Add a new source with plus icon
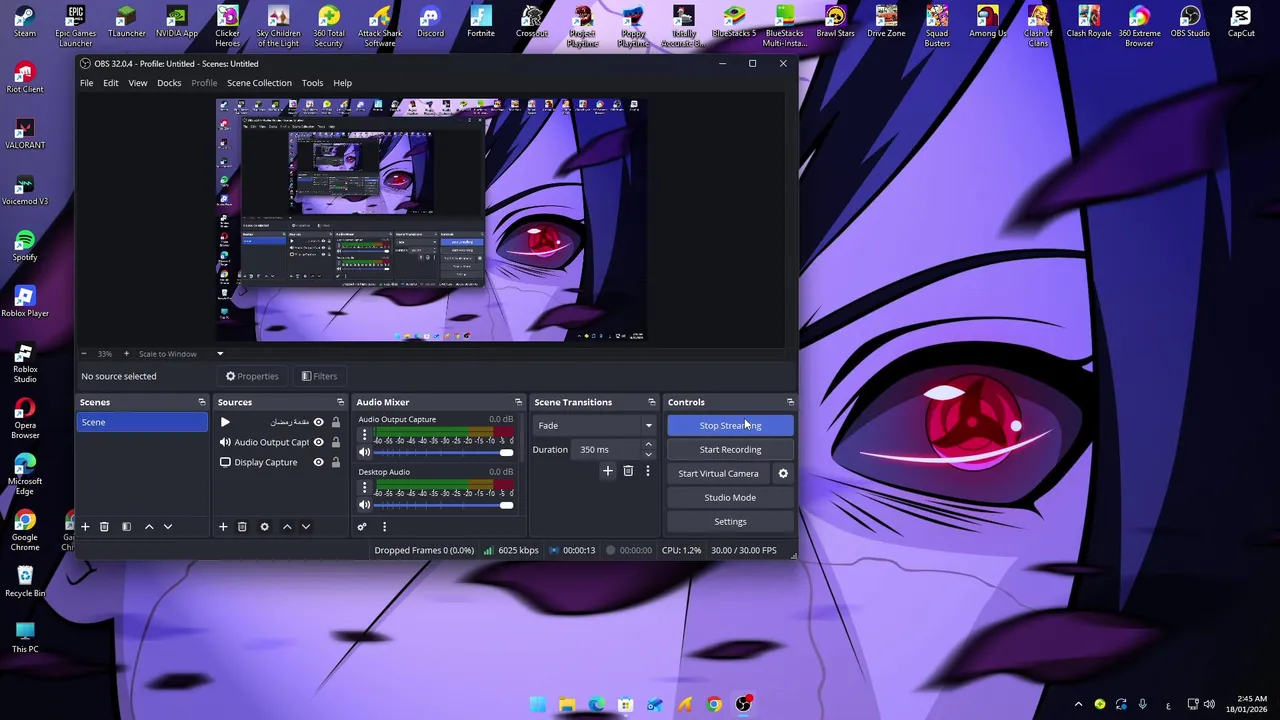1280x720 pixels. tap(223, 526)
